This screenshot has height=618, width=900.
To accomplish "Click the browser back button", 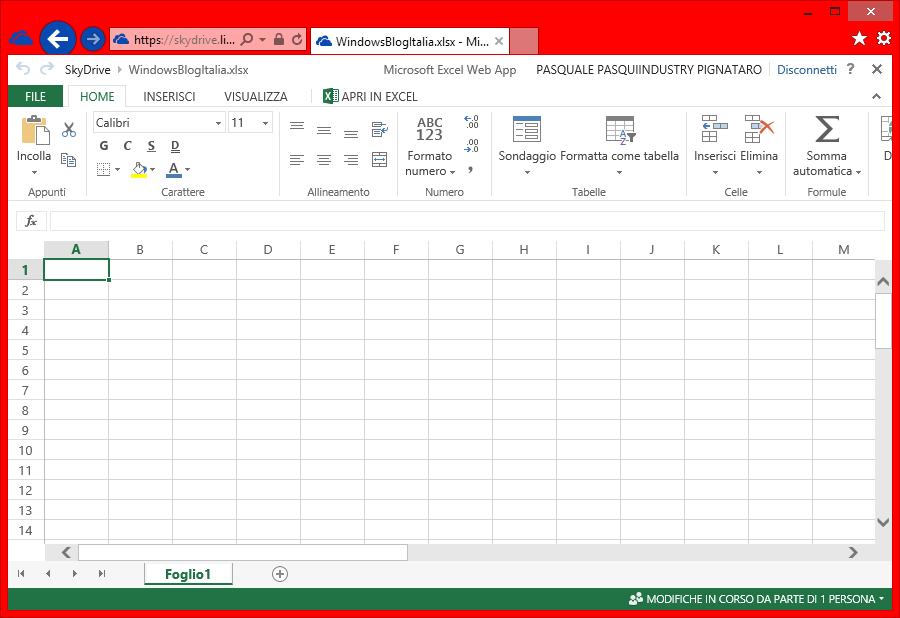I will (x=57, y=39).
